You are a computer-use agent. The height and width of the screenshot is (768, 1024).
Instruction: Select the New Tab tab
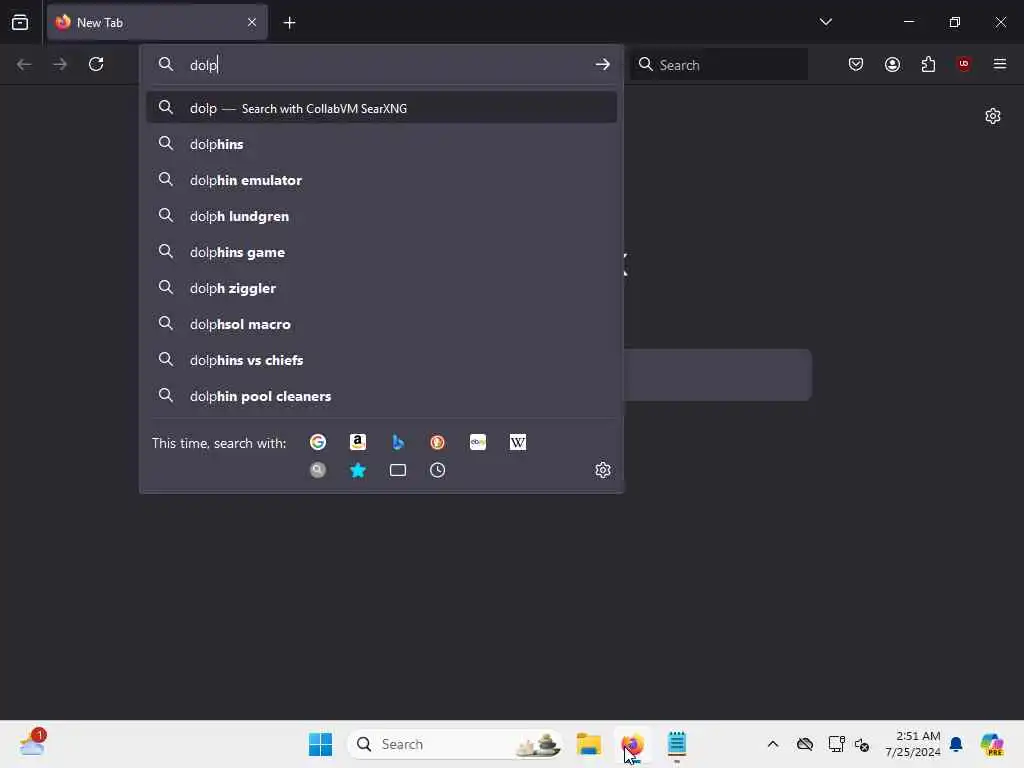[157, 22]
